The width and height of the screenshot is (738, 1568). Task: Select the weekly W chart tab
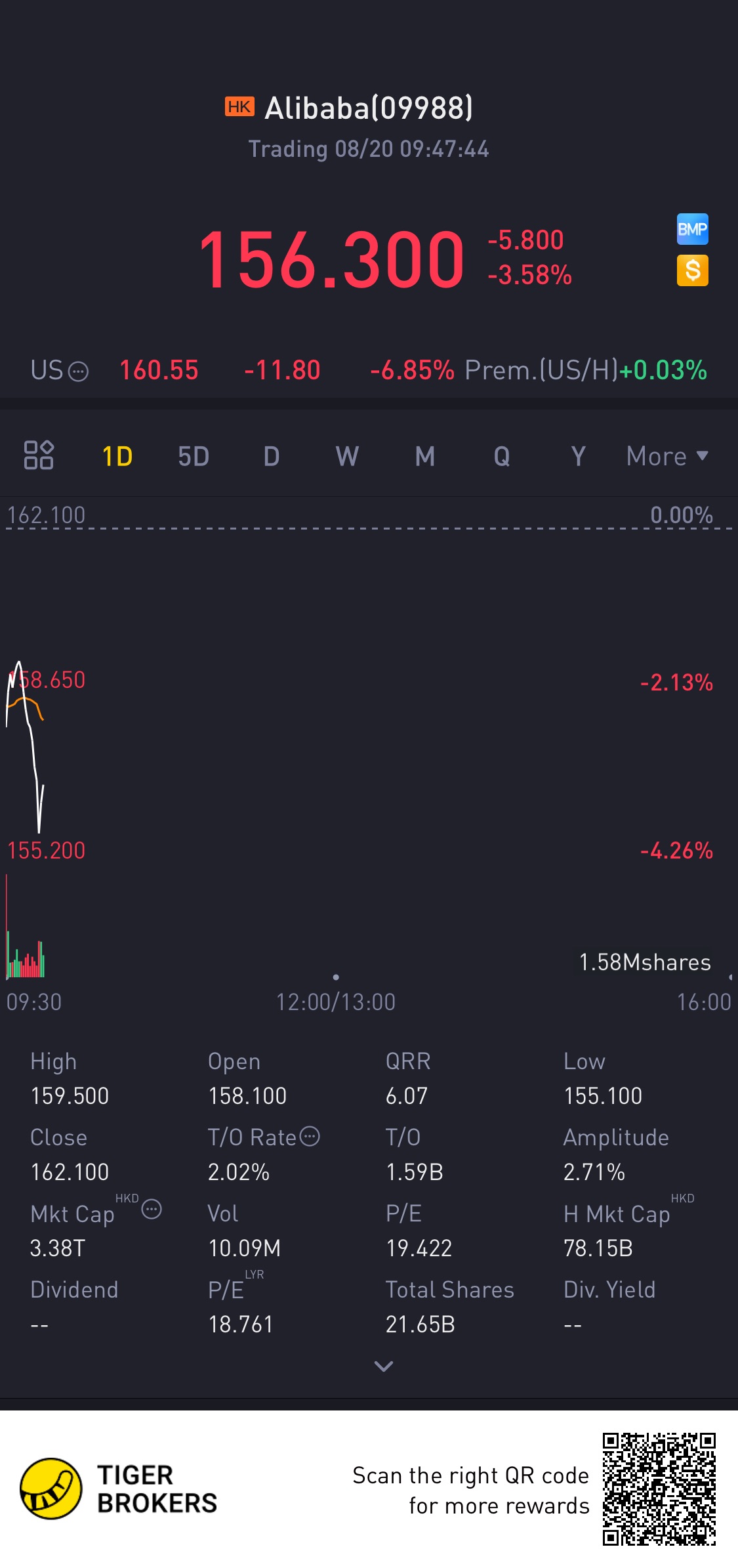(347, 456)
